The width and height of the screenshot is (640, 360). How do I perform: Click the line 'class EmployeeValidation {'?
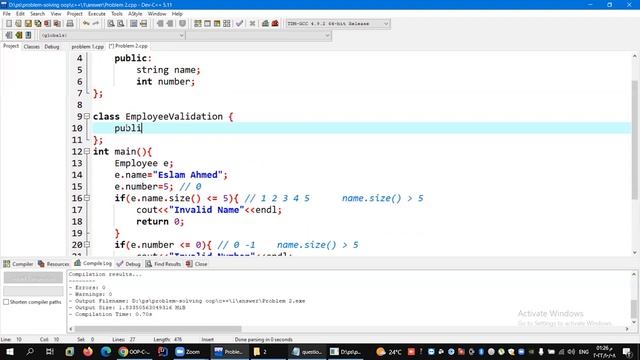(x=163, y=116)
